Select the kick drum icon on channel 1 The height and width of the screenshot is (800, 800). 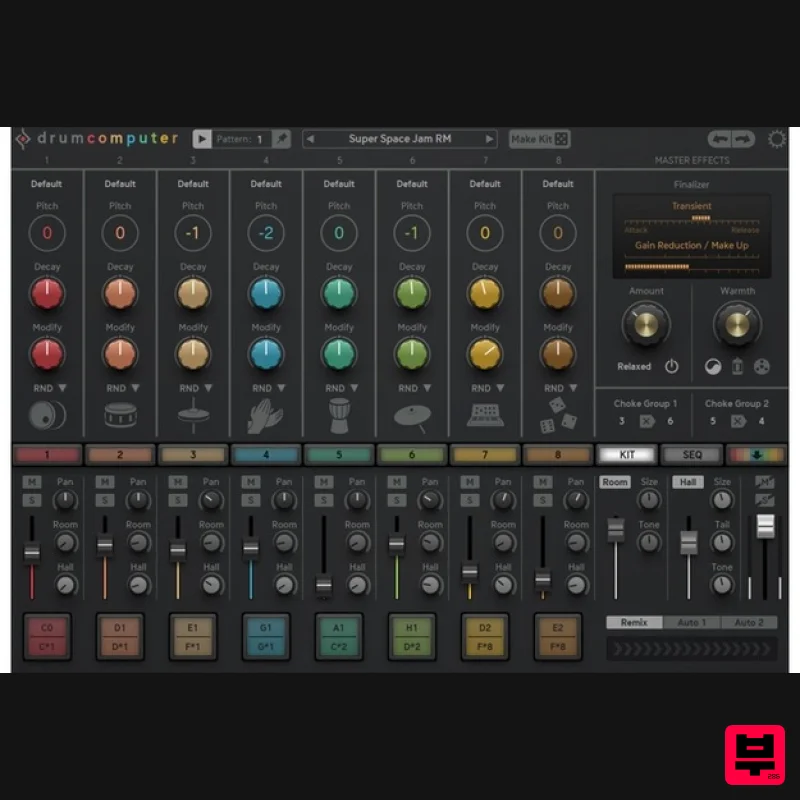coord(44,415)
